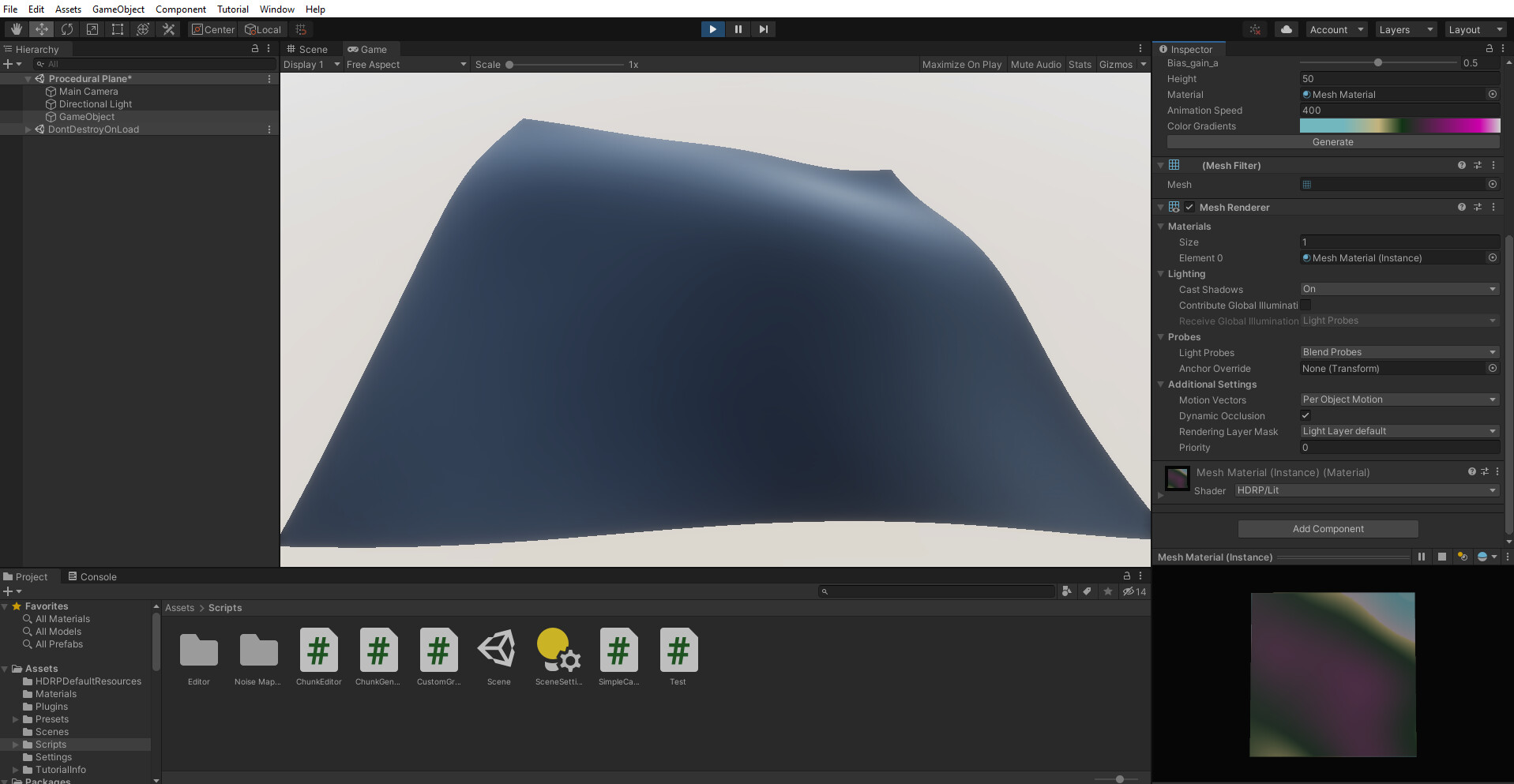Open the Cast Shadows dropdown
This screenshot has height=784, width=1514.
(1399, 289)
